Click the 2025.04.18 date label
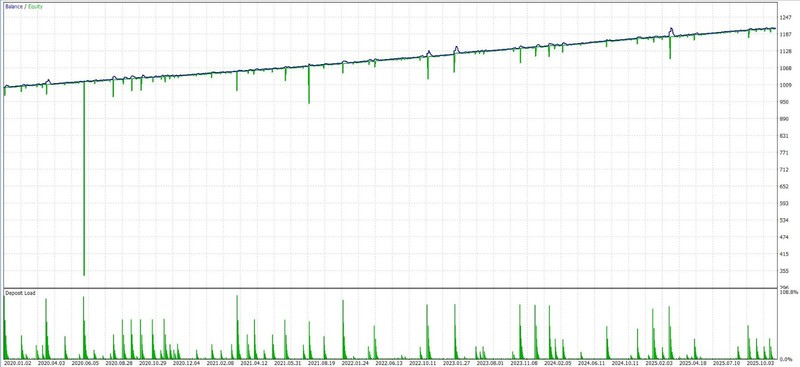800x367 pixels. click(x=692, y=363)
